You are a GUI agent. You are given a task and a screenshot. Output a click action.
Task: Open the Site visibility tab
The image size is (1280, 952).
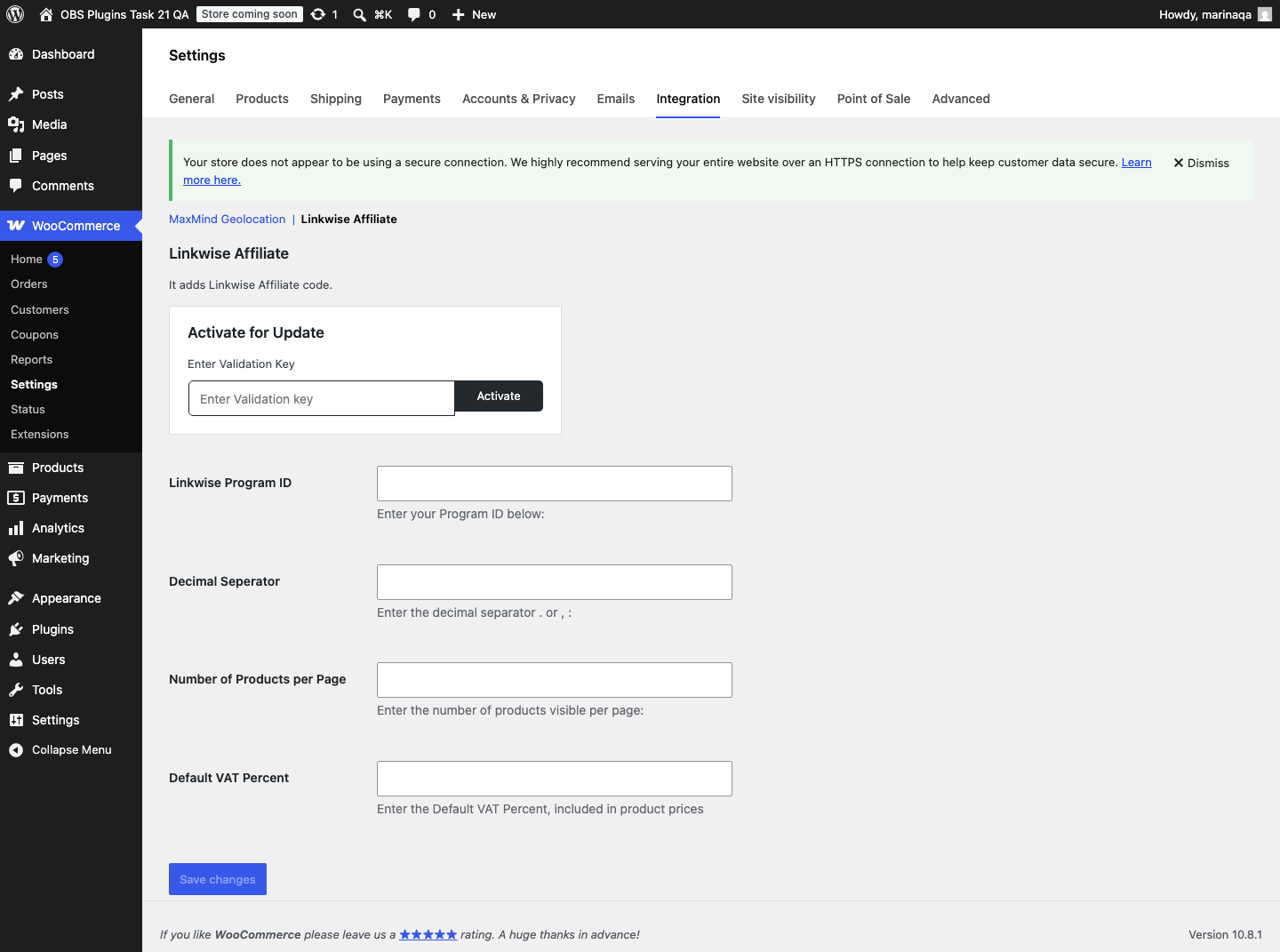pos(779,99)
